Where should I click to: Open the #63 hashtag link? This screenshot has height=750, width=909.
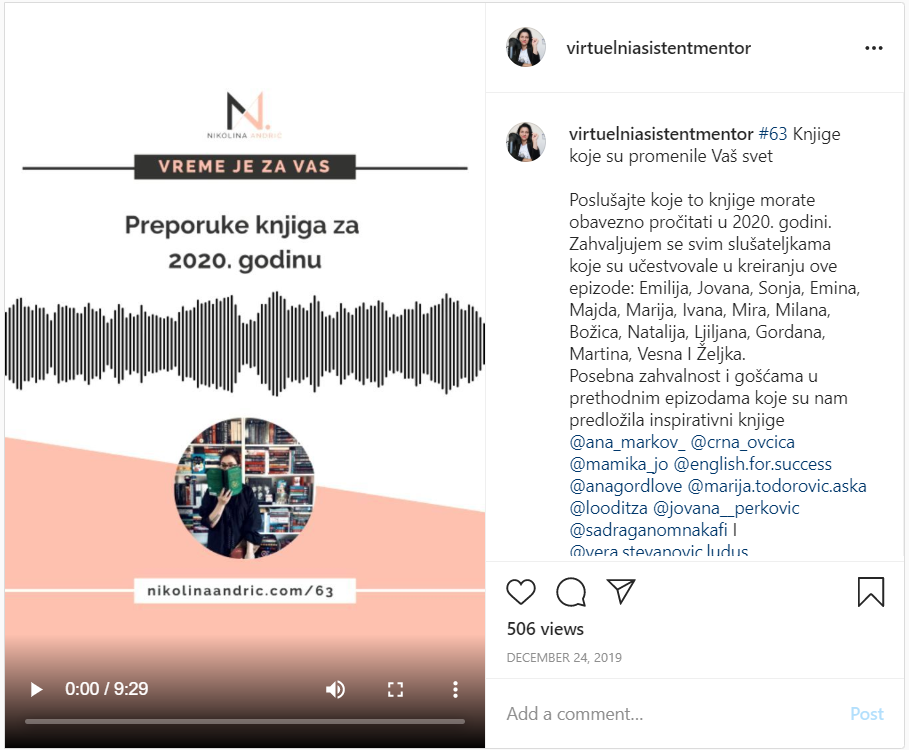(x=773, y=134)
